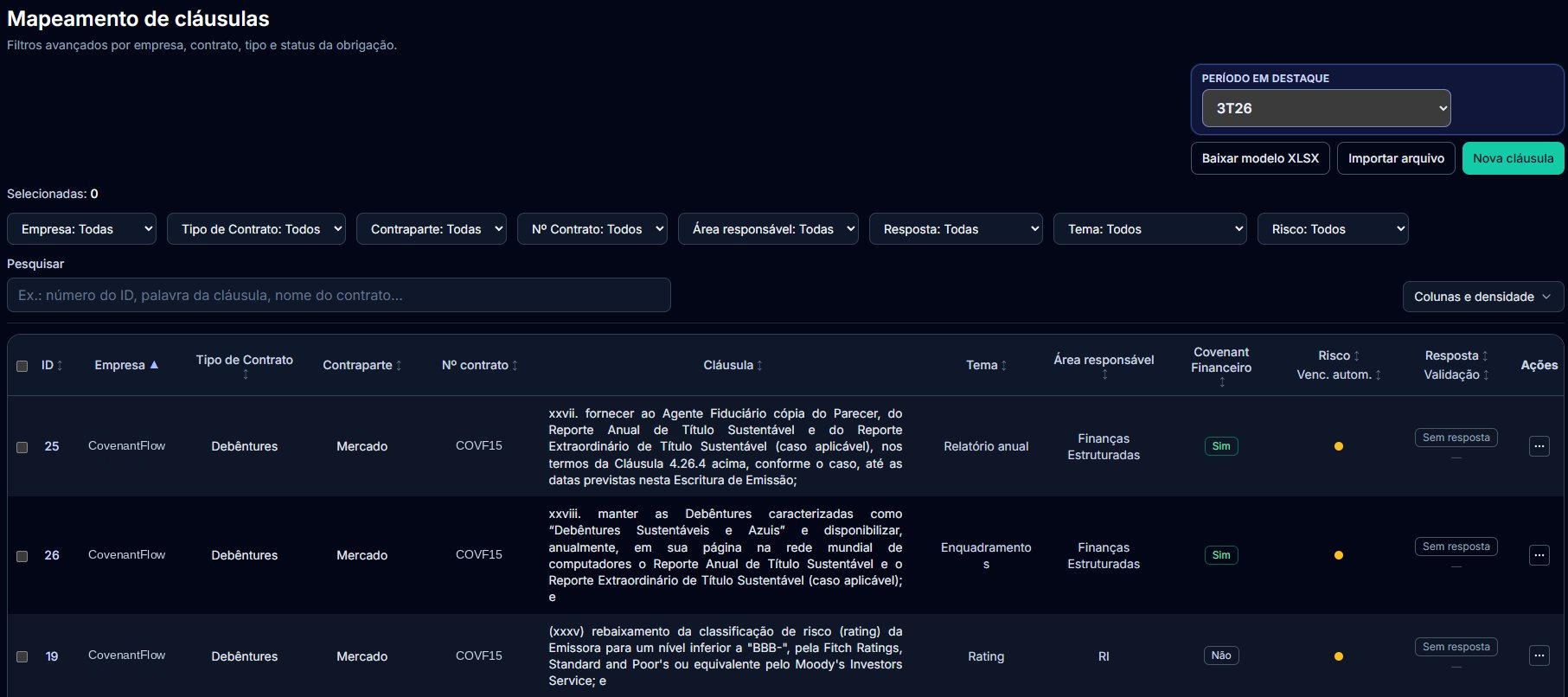The height and width of the screenshot is (697, 1568).
Task: Open Empresa: Todas filter dropdown
Action: click(81, 229)
